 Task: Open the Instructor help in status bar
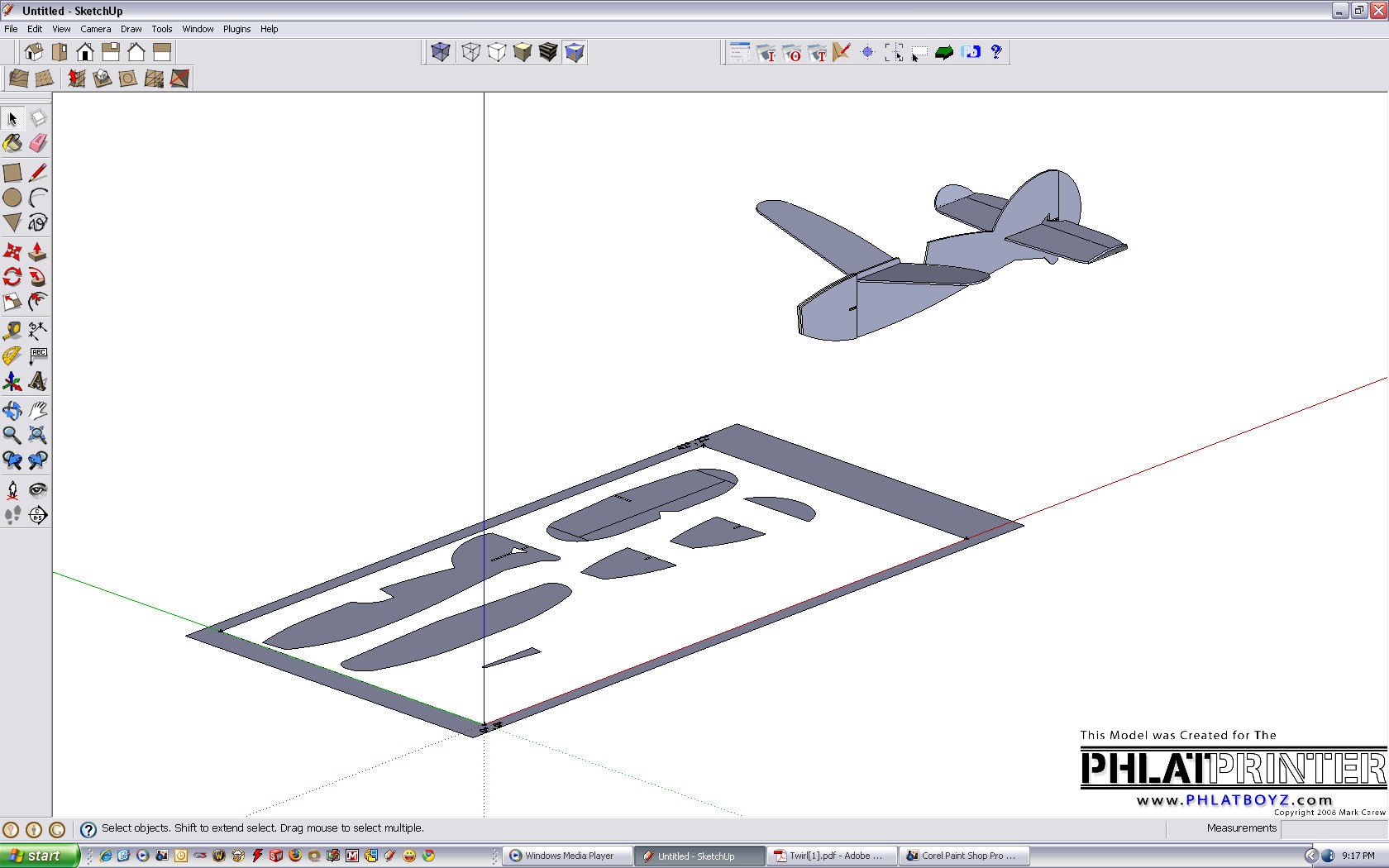click(88, 829)
